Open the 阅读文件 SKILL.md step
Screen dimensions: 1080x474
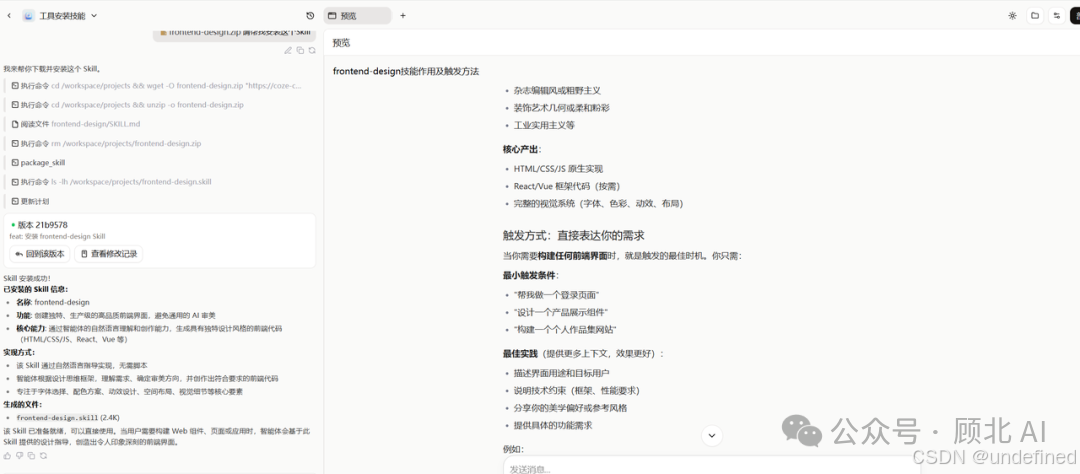[x=76, y=124]
